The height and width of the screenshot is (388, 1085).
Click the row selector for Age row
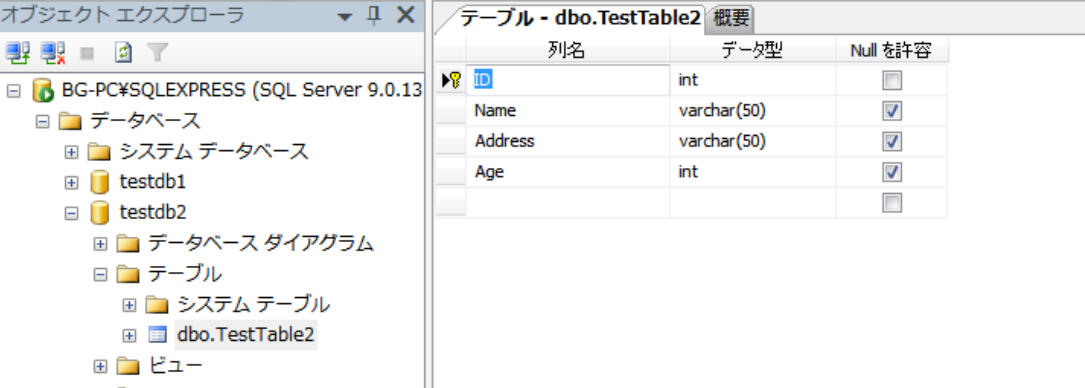coord(450,172)
